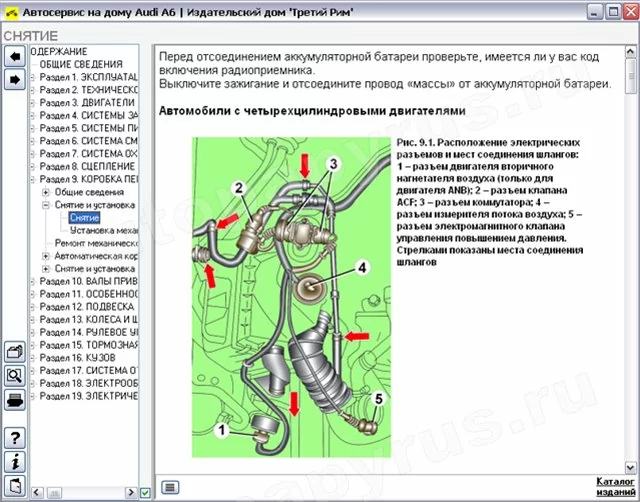Click the tree pane horizontal scrollbar thumb

(x=53, y=493)
